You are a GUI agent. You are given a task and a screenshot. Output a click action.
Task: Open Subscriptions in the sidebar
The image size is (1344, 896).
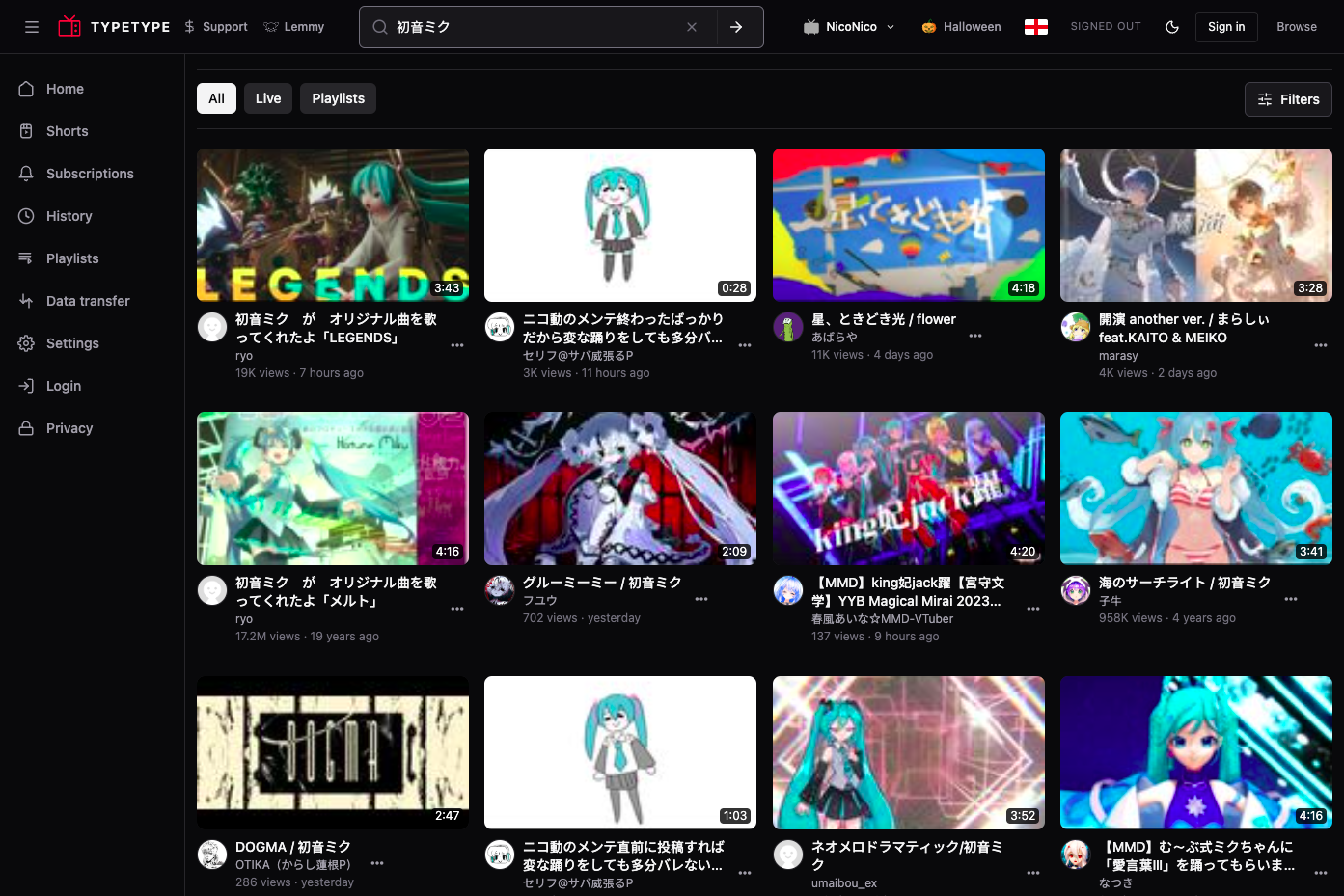point(92,174)
